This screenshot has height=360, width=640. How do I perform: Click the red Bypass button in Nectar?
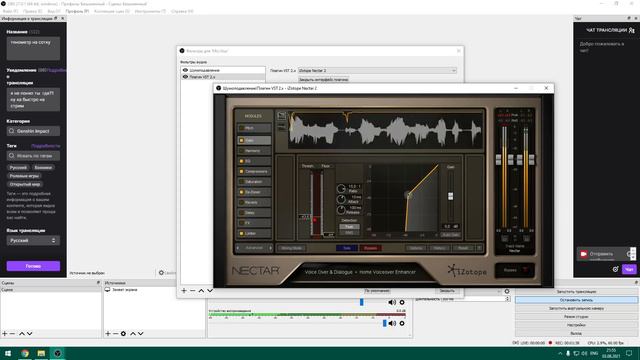click(x=370, y=248)
